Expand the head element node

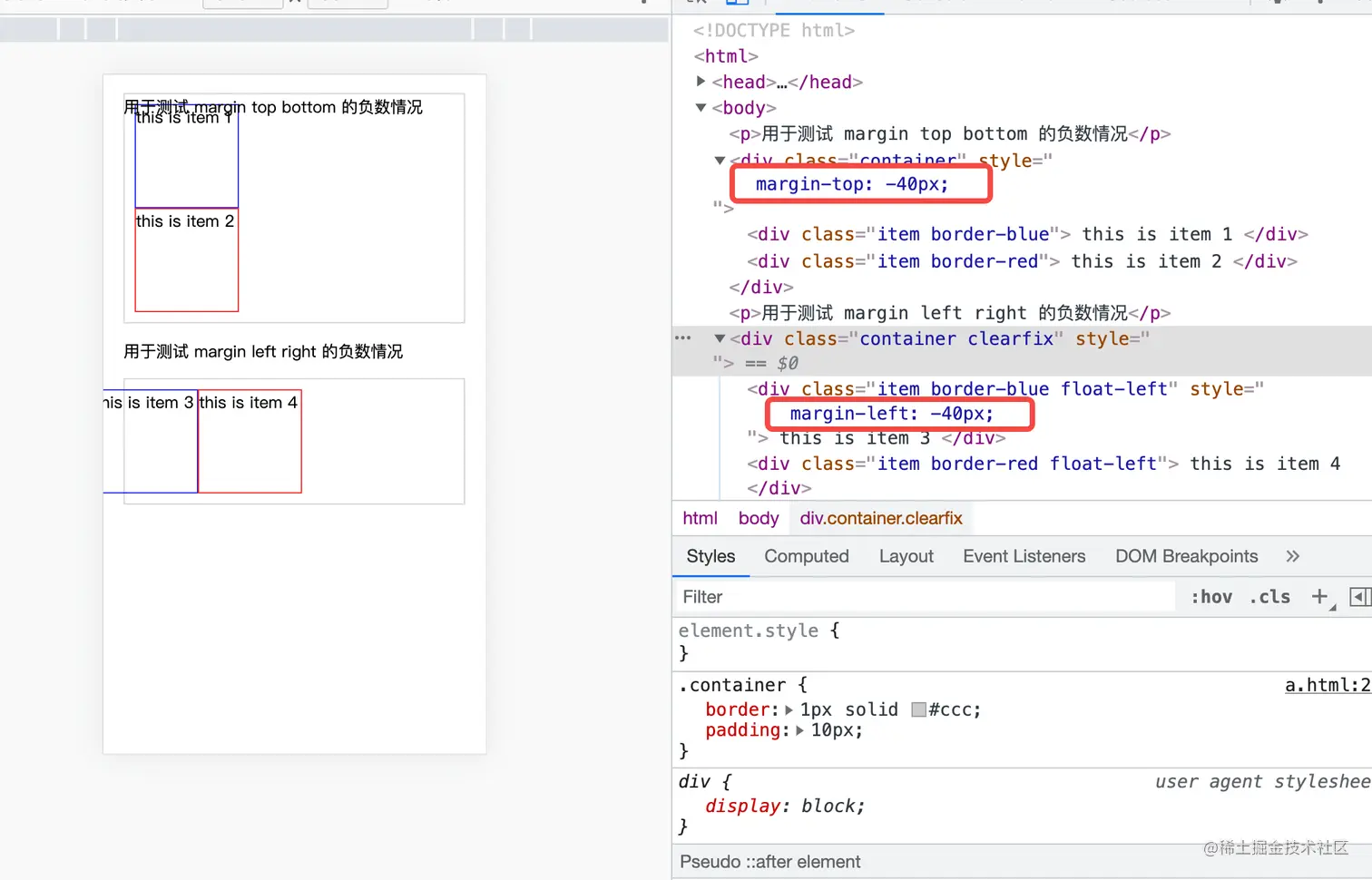click(x=701, y=82)
